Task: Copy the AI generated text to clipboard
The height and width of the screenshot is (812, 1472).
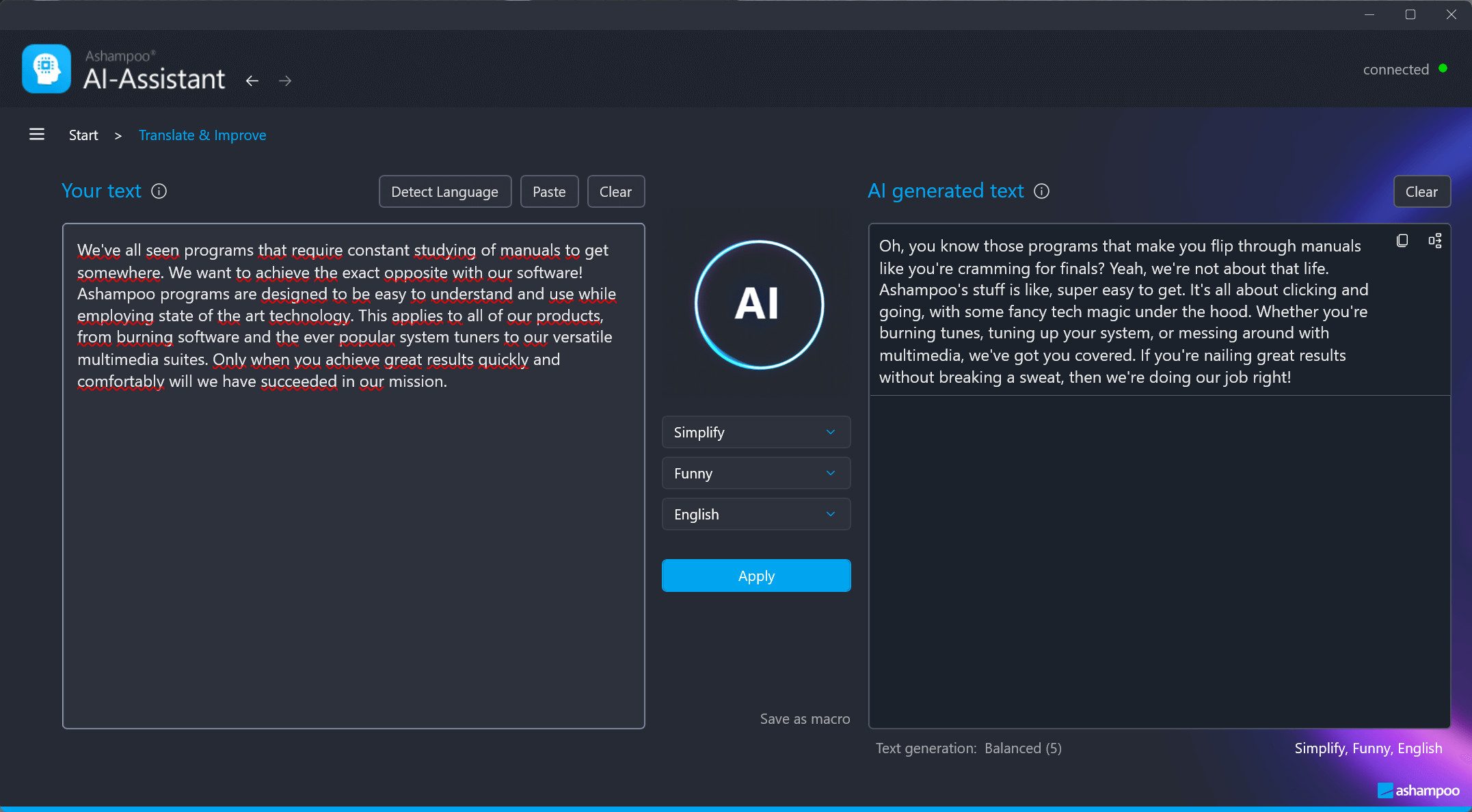Action: click(x=1402, y=241)
